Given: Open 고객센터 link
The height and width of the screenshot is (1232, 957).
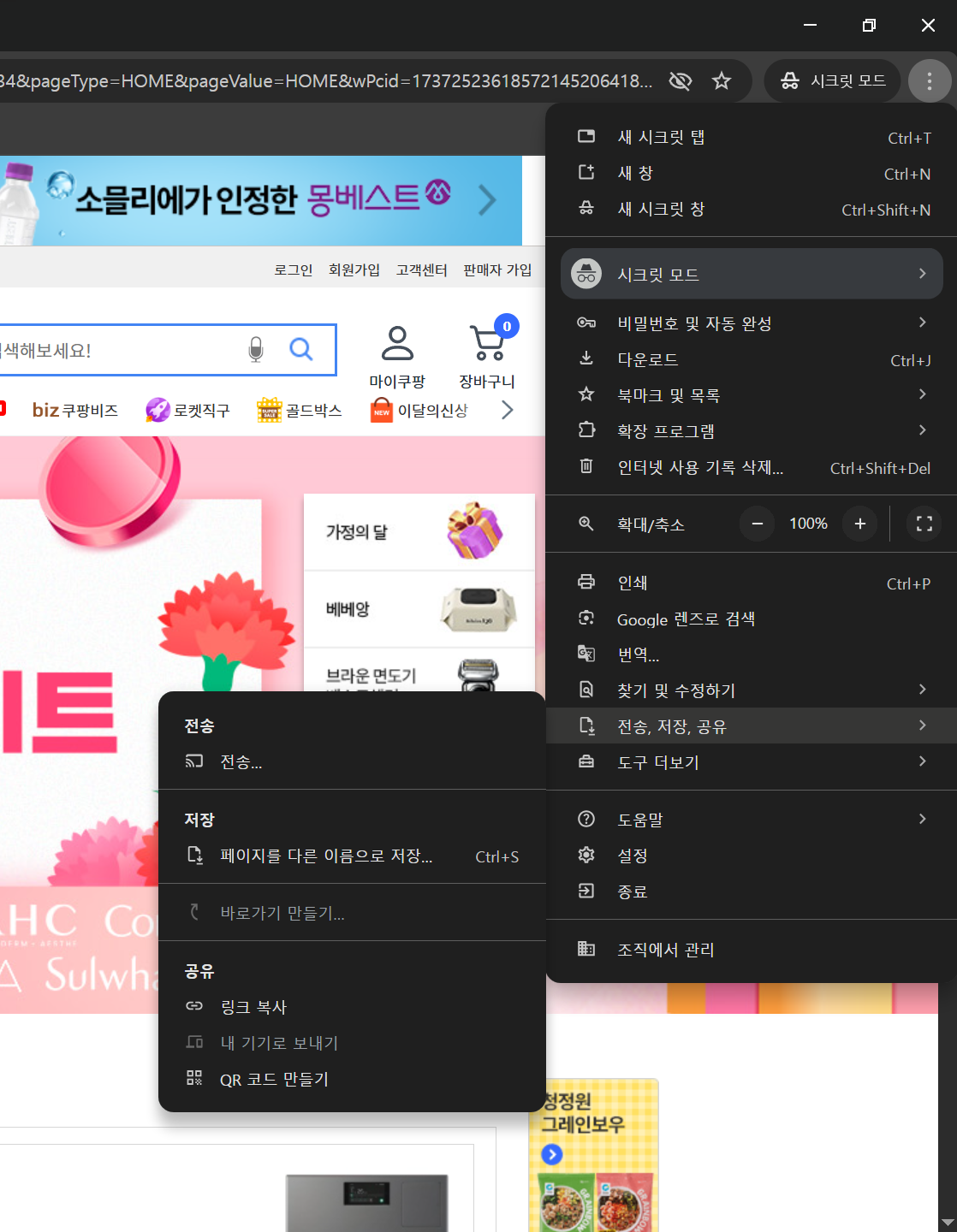Looking at the screenshot, I should pos(421,269).
